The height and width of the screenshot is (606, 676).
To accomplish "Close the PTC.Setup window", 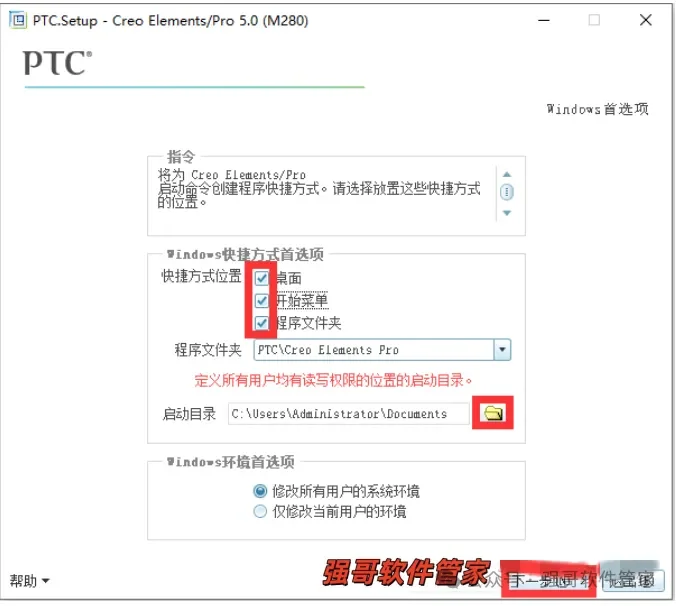I will click(x=645, y=20).
